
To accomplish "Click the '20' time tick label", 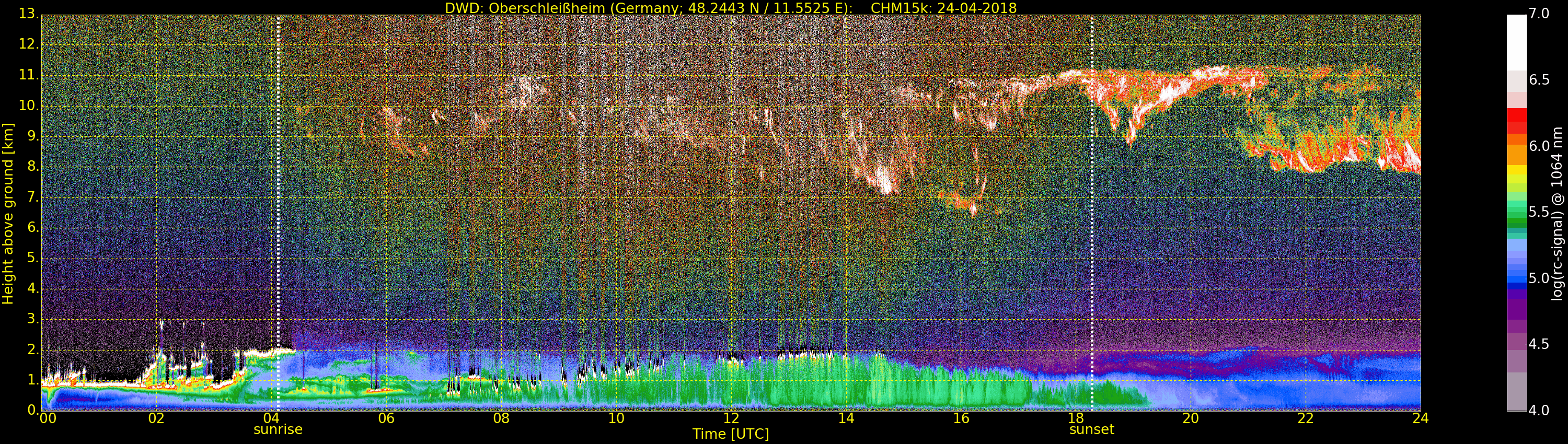I will coord(1191,418).
